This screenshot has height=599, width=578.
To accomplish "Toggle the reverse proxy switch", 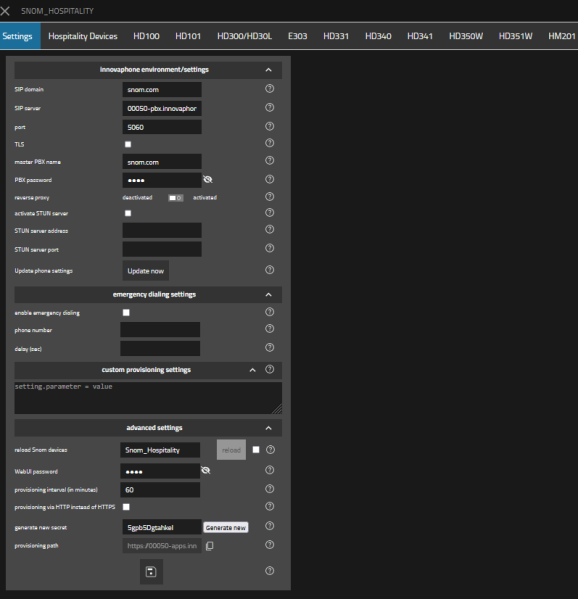I will pyautogui.click(x=176, y=198).
